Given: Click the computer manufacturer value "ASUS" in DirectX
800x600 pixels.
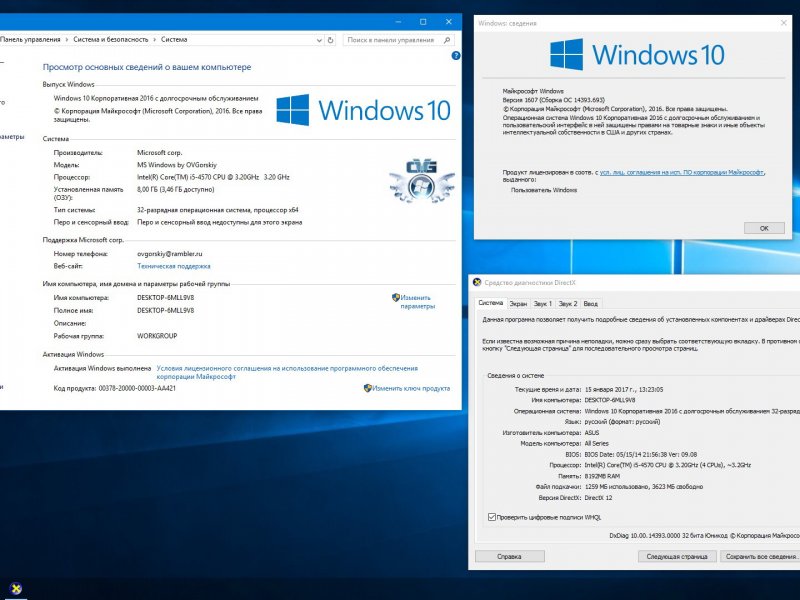Looking at the screenshot, I should point(592,433).
